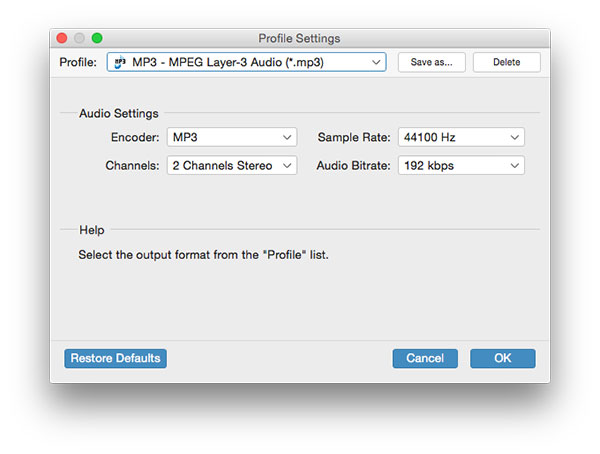
Task: Cancel the profile settings dialog
Action: [425, 358]
